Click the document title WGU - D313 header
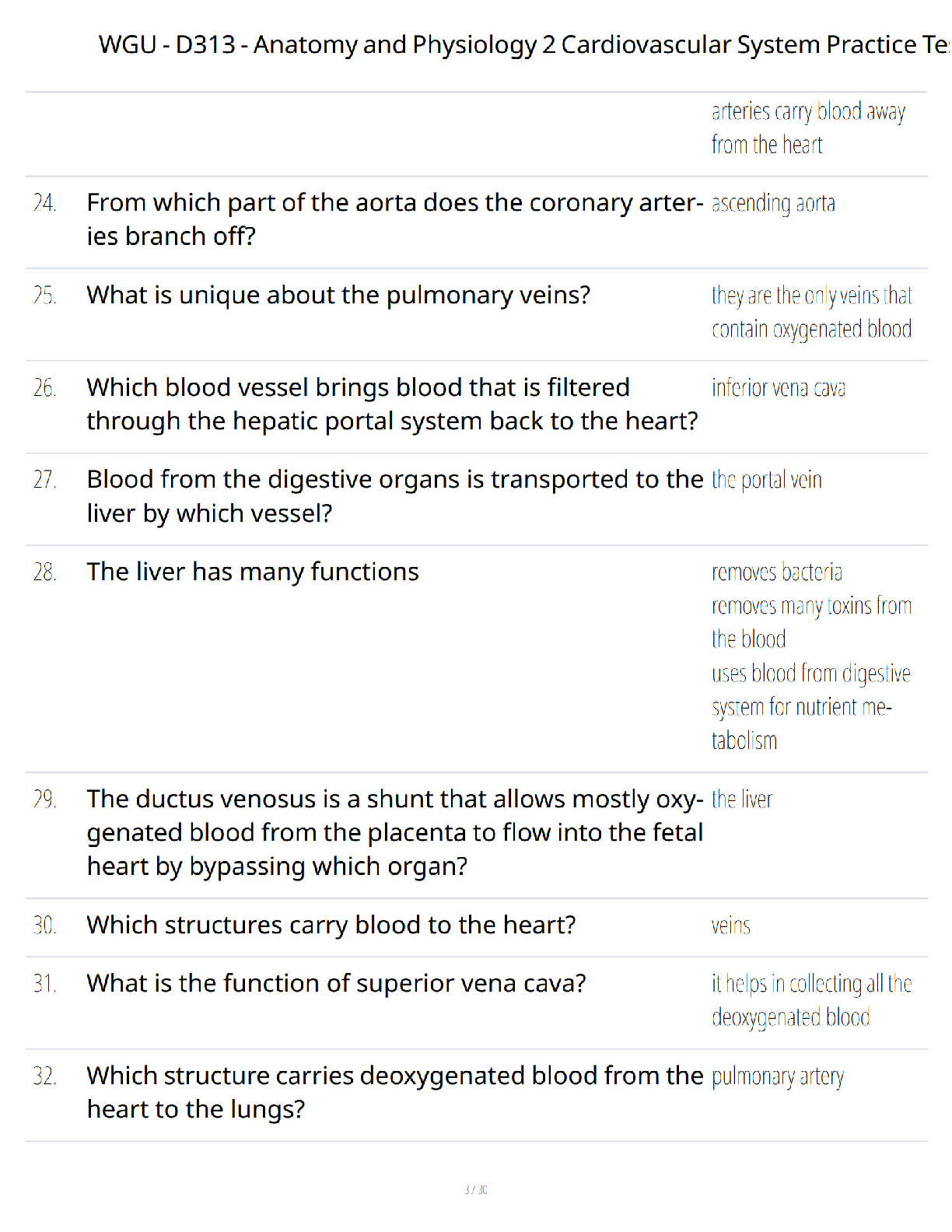The image size is (952, 1232). pos(524,45)
